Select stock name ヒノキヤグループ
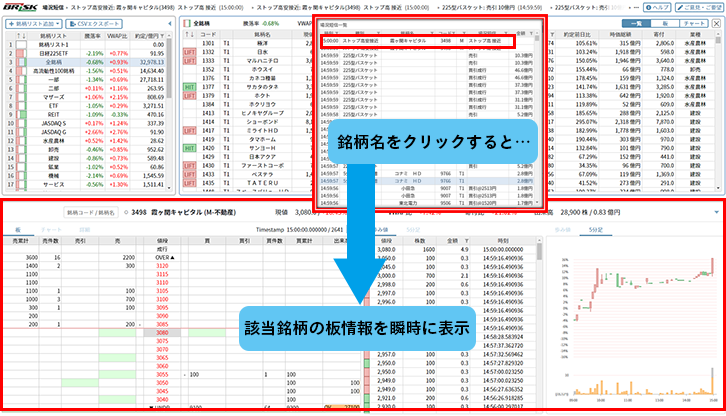The height and width of the screenshot is (416, 726). coord(262,113)
